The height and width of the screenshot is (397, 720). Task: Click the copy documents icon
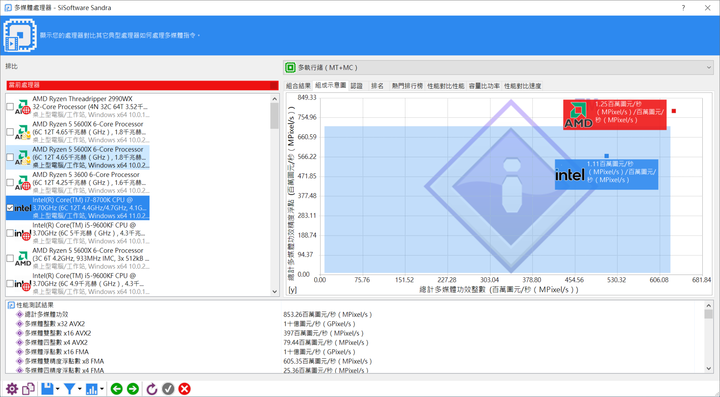pos(28,389)
